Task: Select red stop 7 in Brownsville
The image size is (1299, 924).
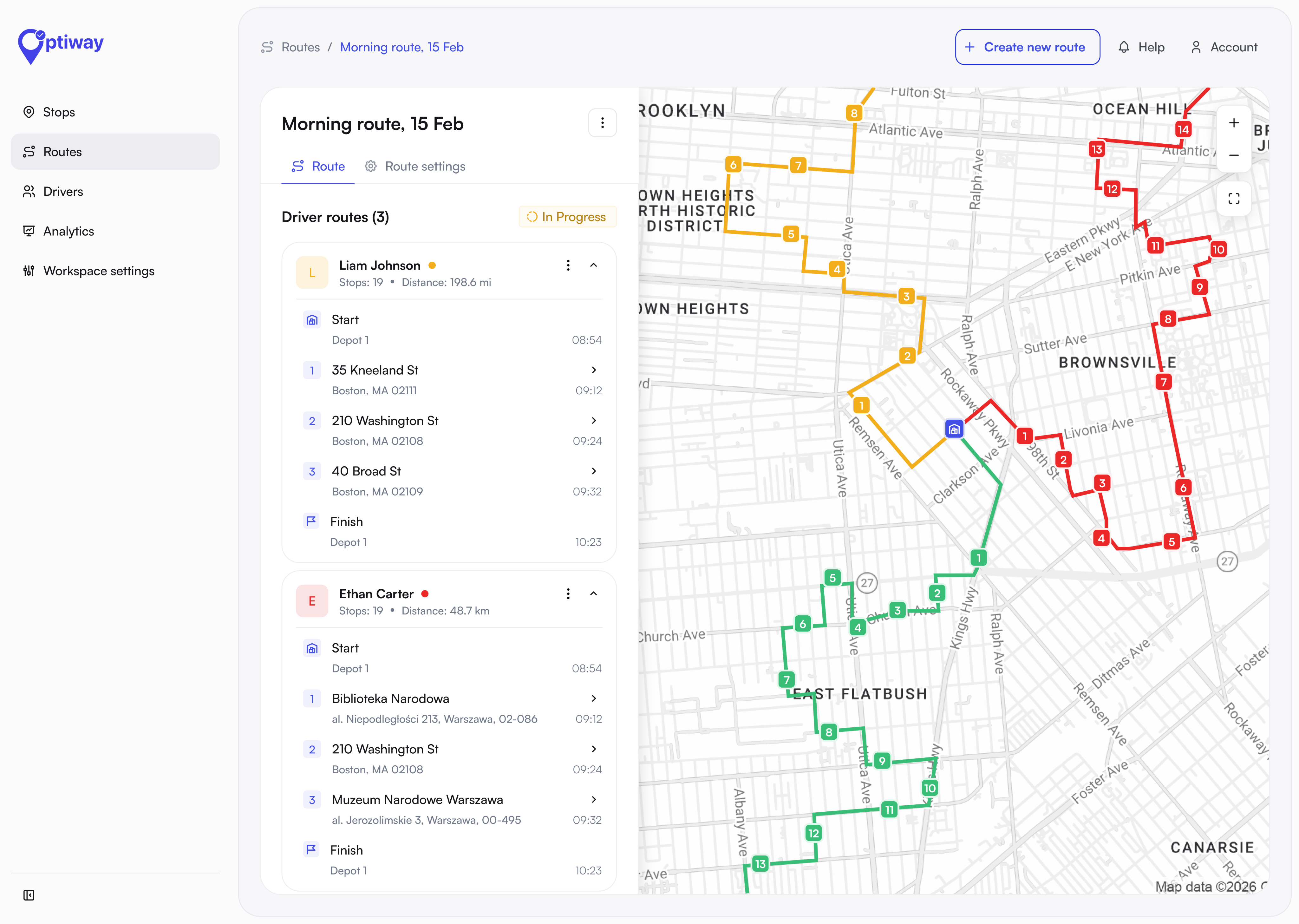Action: tap(1164, 382)
